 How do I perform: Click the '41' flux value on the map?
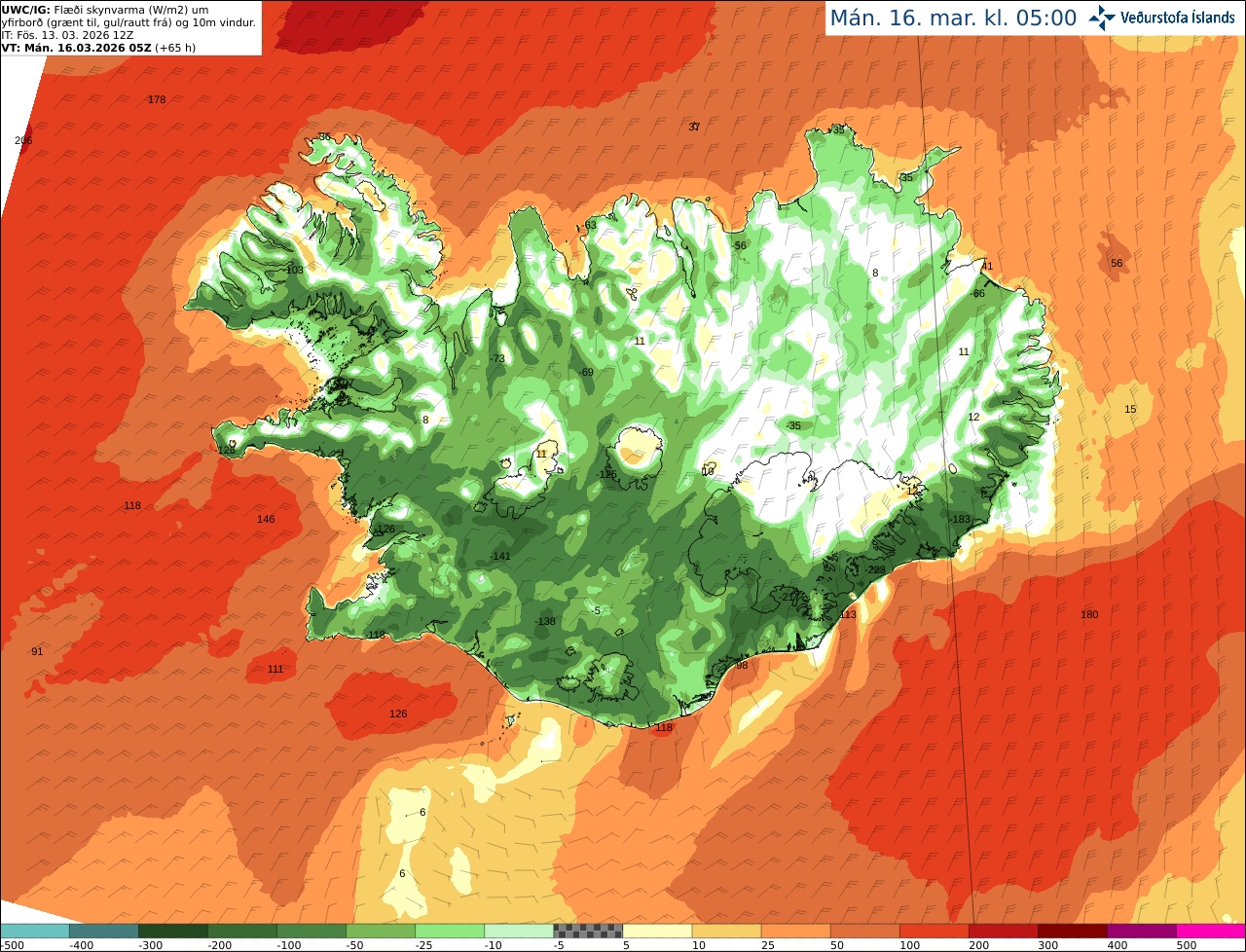[987, 267]
